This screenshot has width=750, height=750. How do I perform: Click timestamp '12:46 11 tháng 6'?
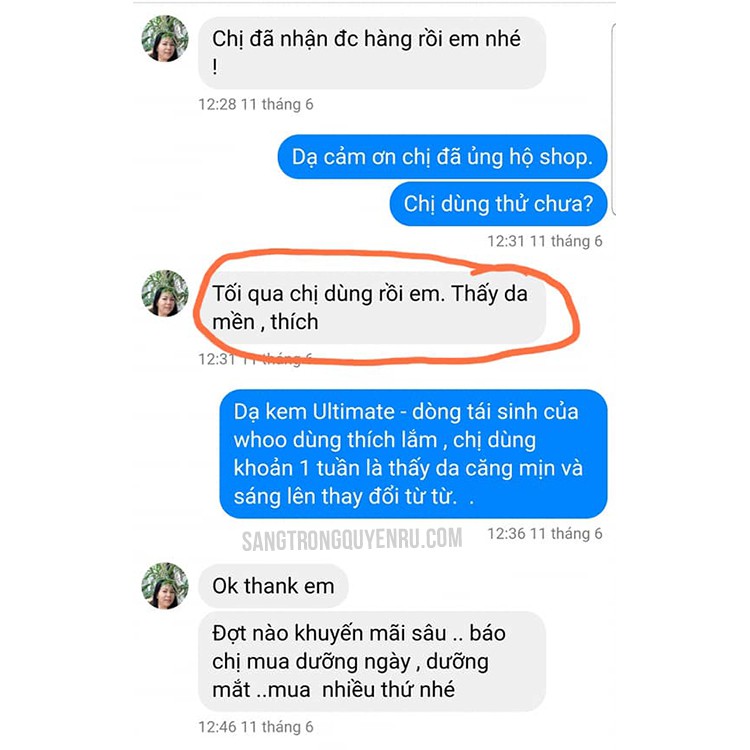(x=256, y=727)
